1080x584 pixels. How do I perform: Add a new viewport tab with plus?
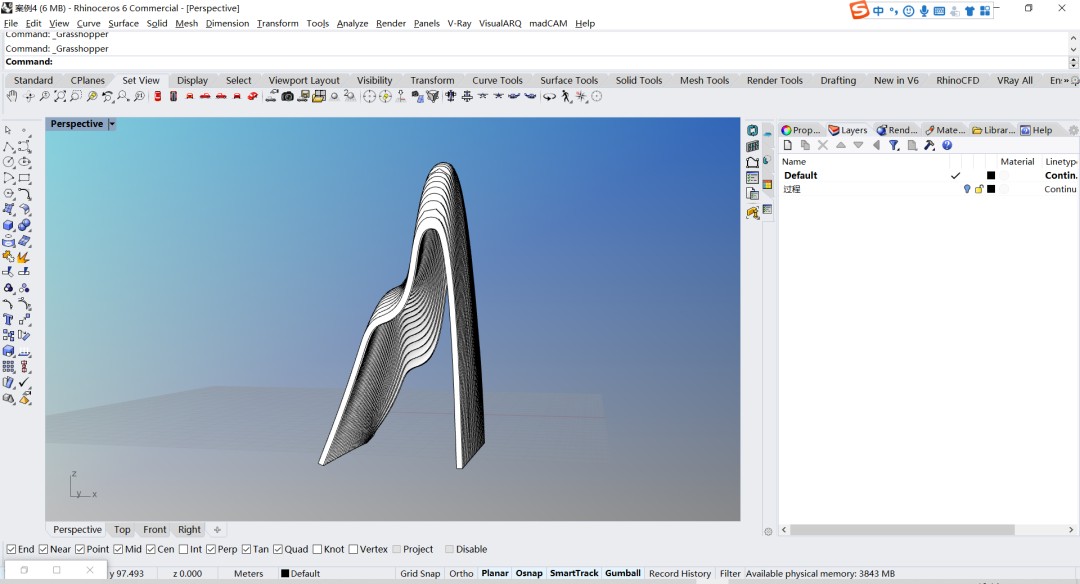point(218,530)
